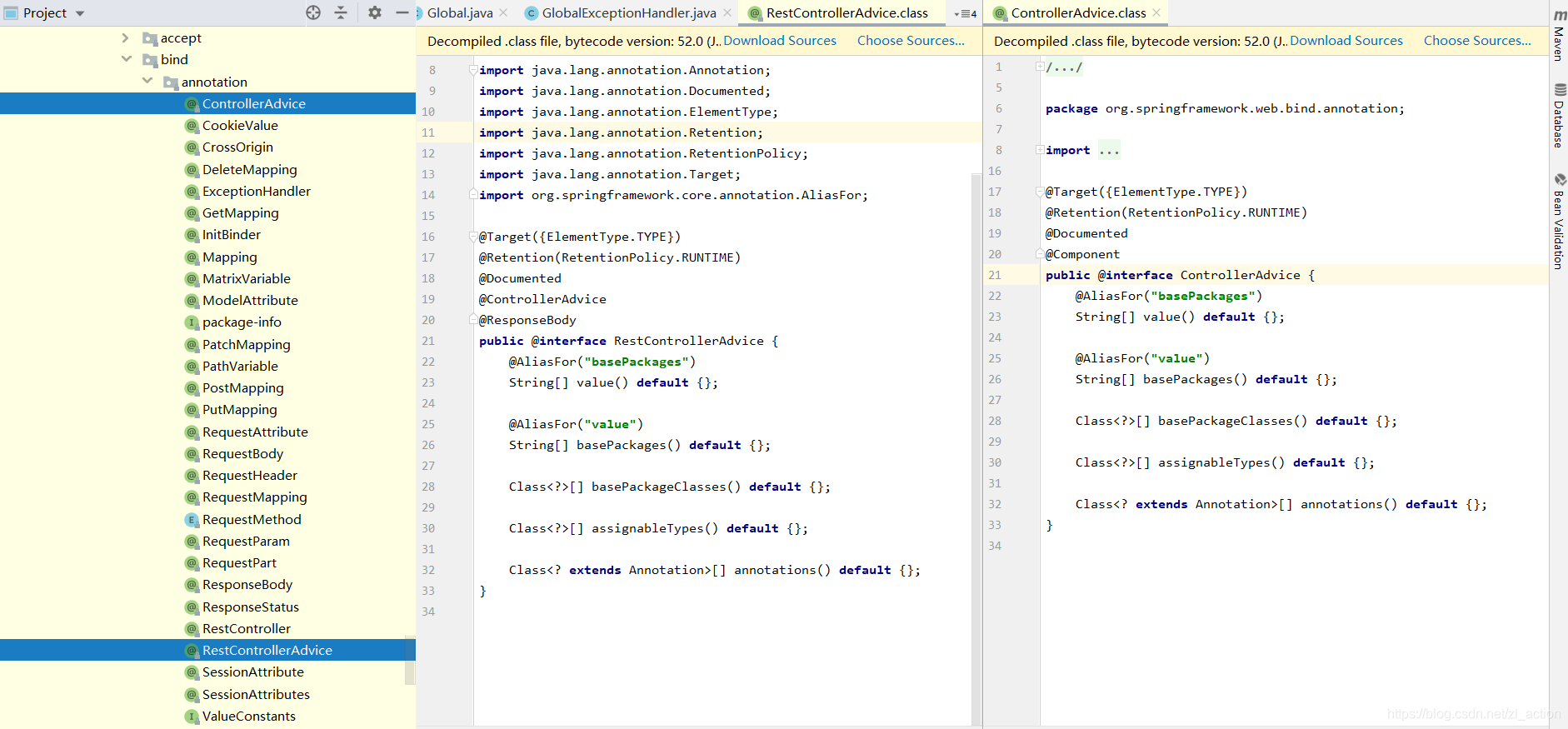Click ResponseBody annotation icon

pyautogui.click(x=192, y=585)
